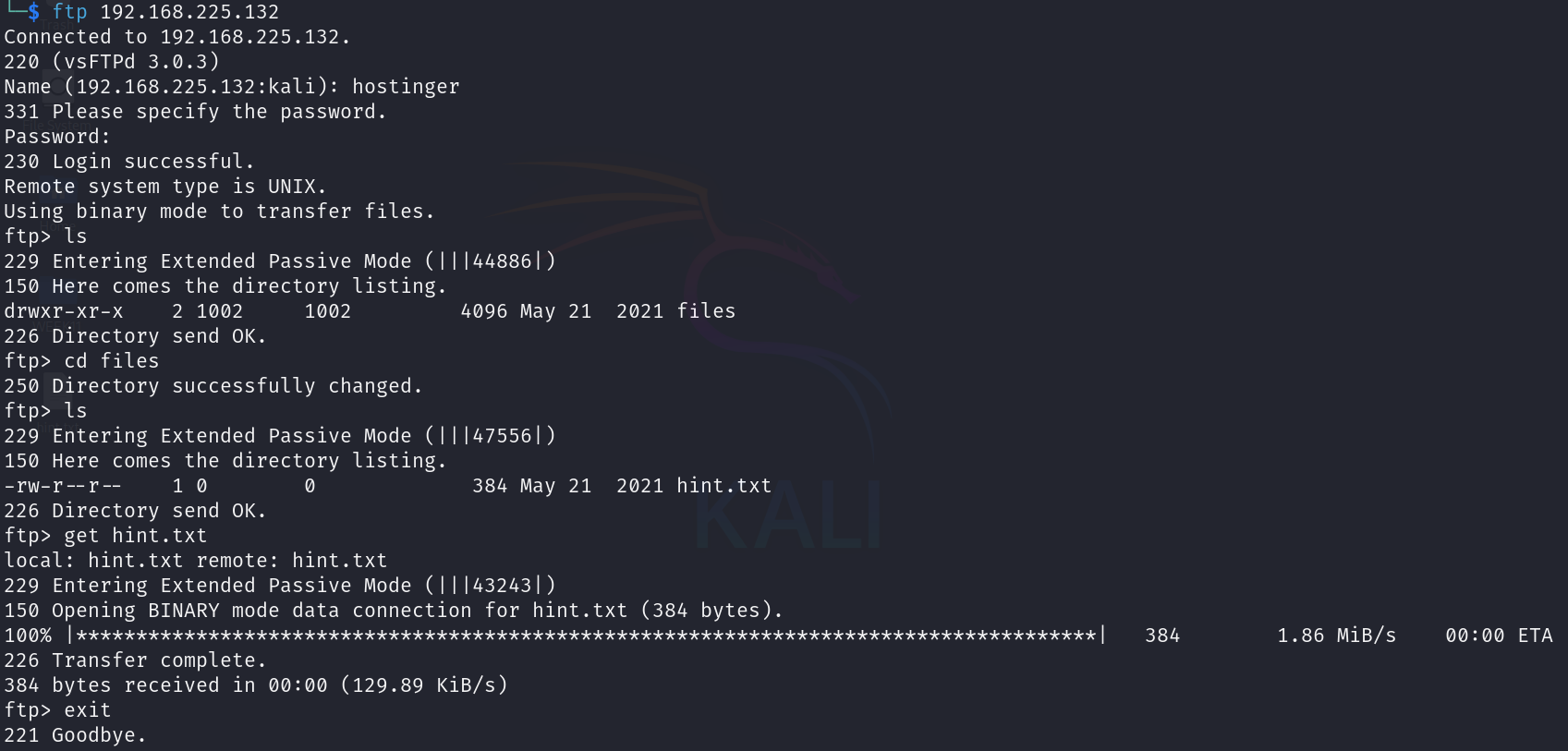Click the passive mode port 44886 text
Viewport: 1568px width, 751px height.
(x=503, y=261)
